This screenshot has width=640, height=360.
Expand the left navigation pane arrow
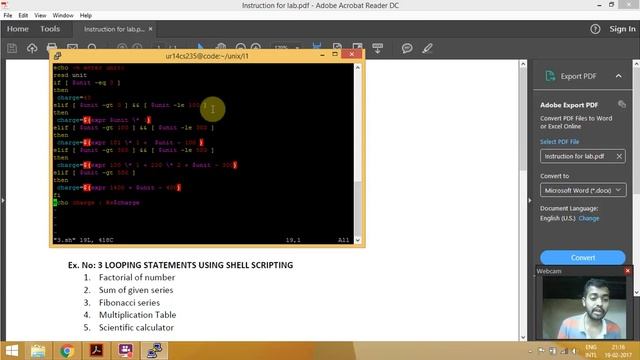click(x=3, y=200)
